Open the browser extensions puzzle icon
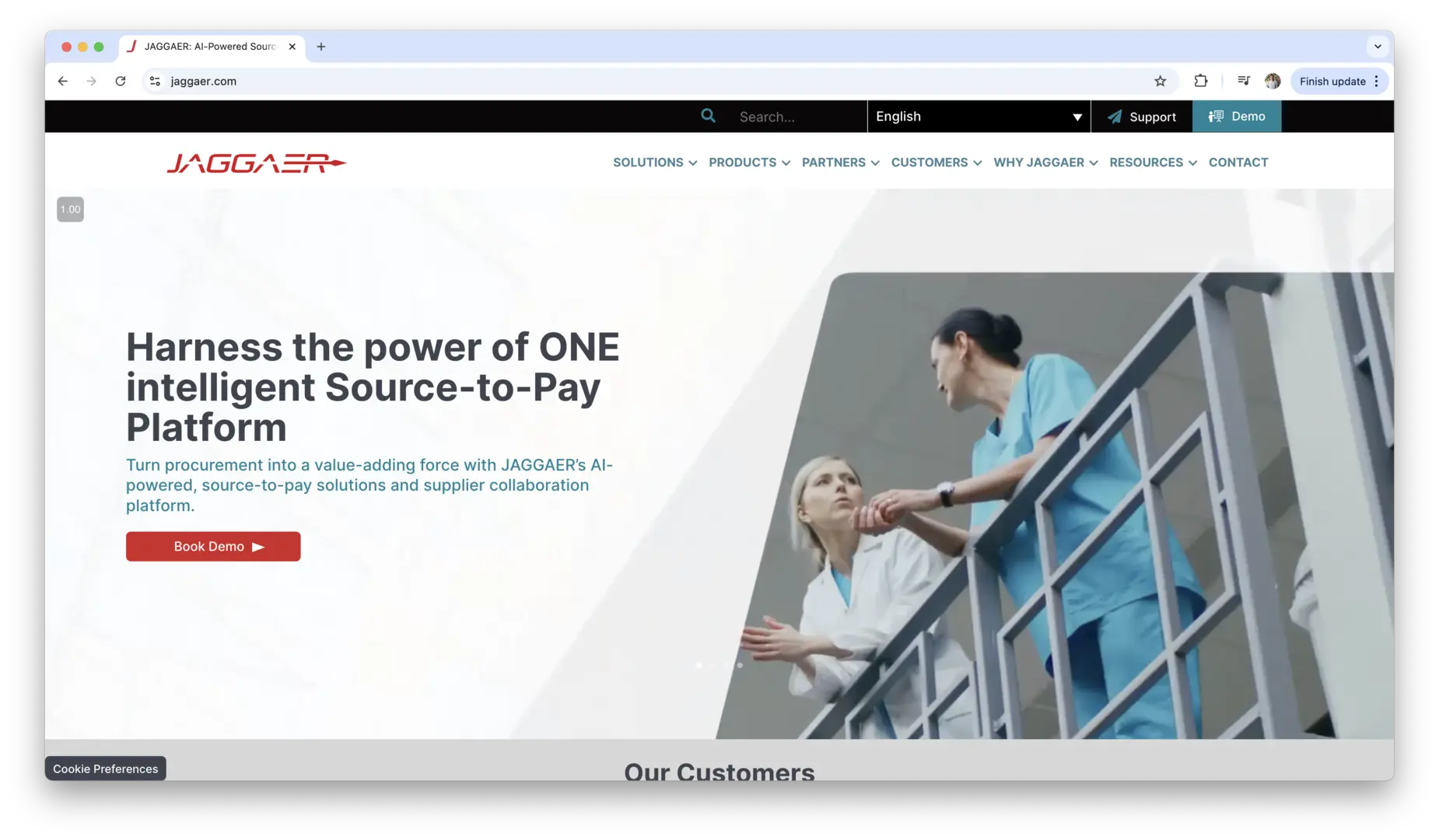 [1201, 81]
